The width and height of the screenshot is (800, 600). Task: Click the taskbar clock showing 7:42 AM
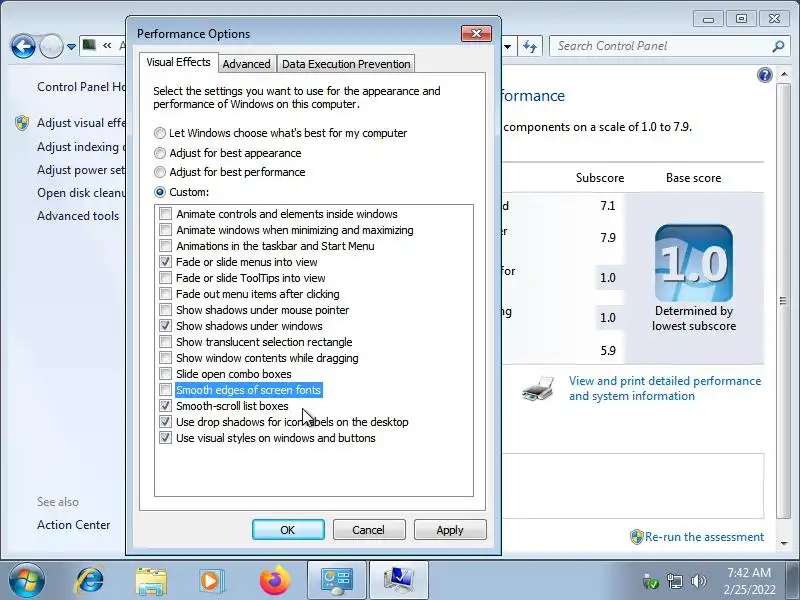pos(749,581)
